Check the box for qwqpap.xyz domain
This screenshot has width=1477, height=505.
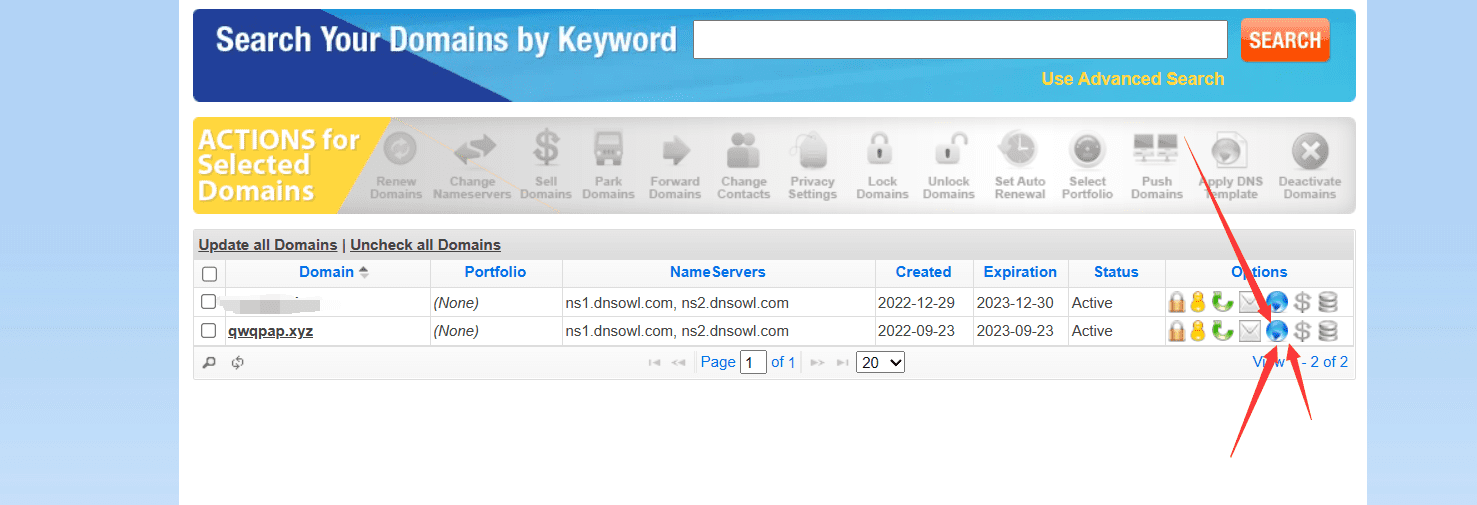click(209, 331)
